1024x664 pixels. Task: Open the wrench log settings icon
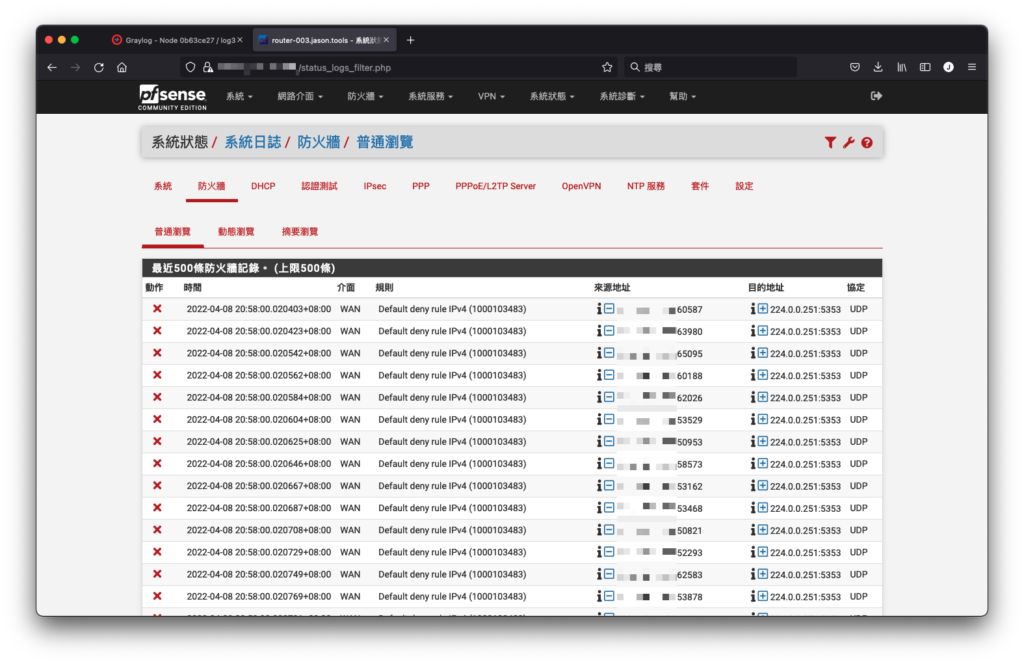click(x=848, y=142)
